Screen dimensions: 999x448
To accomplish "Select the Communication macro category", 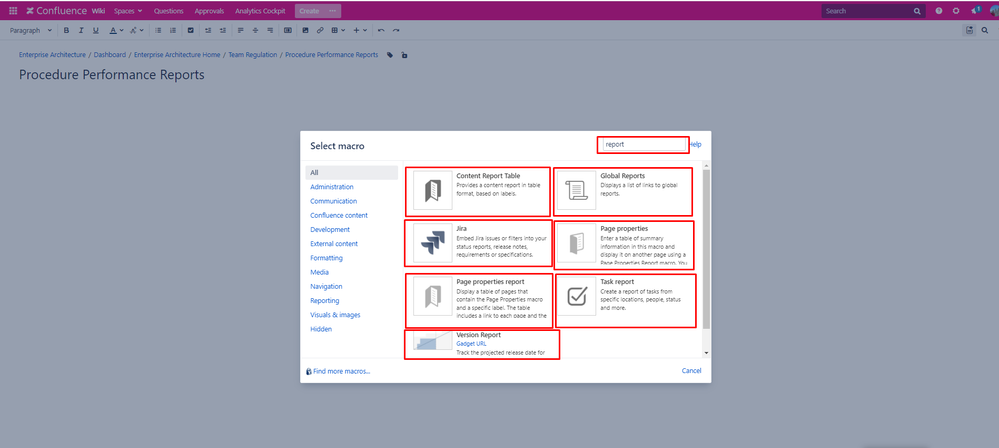I will coord(333,201).
